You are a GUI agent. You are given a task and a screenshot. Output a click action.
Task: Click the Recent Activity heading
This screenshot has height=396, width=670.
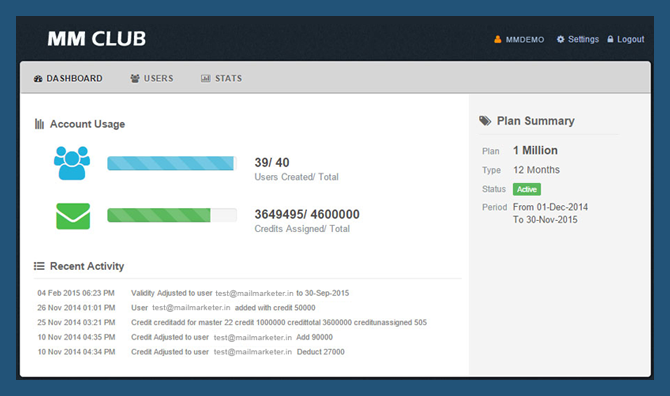87,266
